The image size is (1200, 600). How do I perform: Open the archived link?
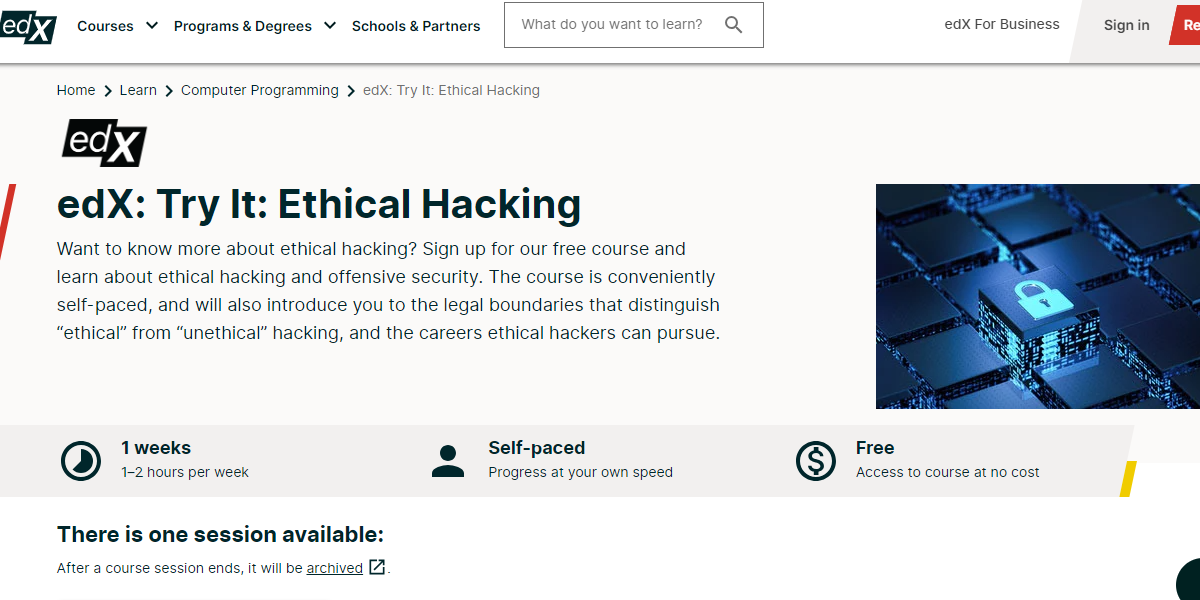click(x=334, y=567)
